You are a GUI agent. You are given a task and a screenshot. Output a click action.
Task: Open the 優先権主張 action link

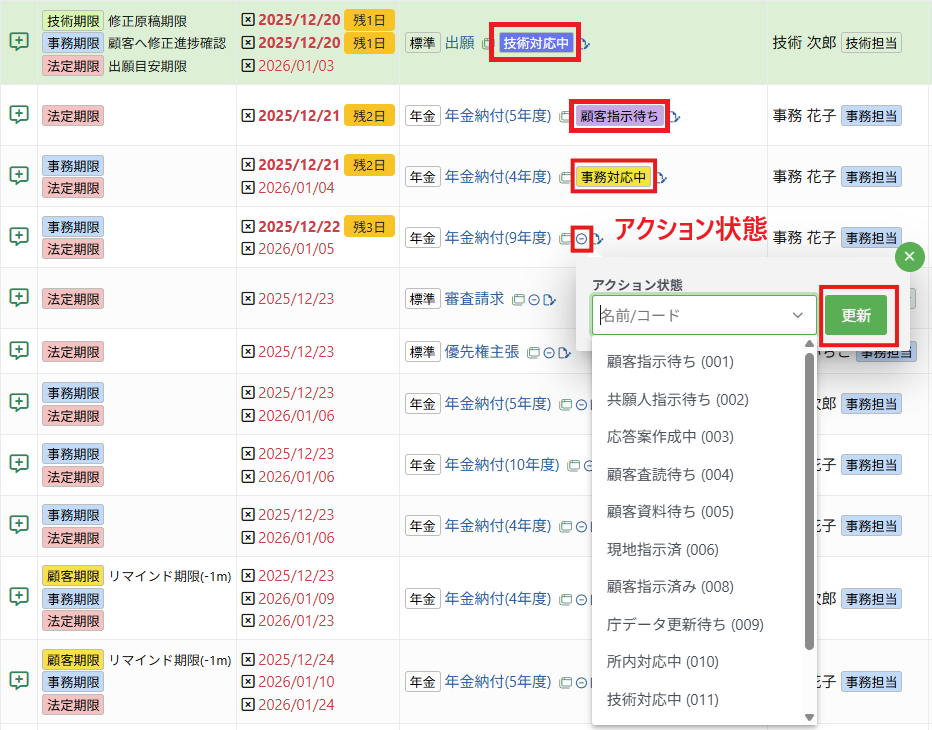(482, 352)
